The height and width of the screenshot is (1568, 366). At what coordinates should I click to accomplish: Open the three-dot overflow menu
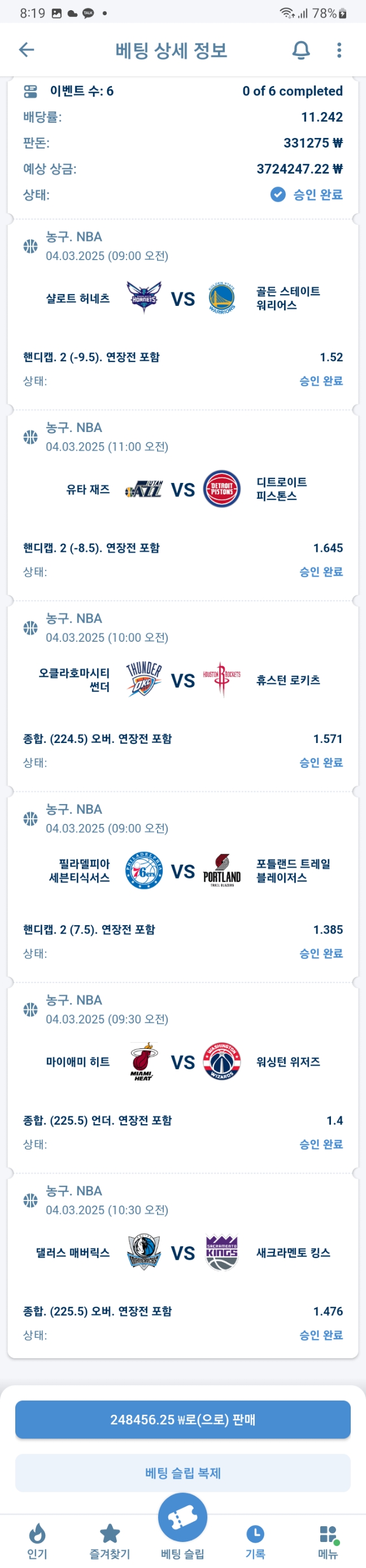[339, 50]
